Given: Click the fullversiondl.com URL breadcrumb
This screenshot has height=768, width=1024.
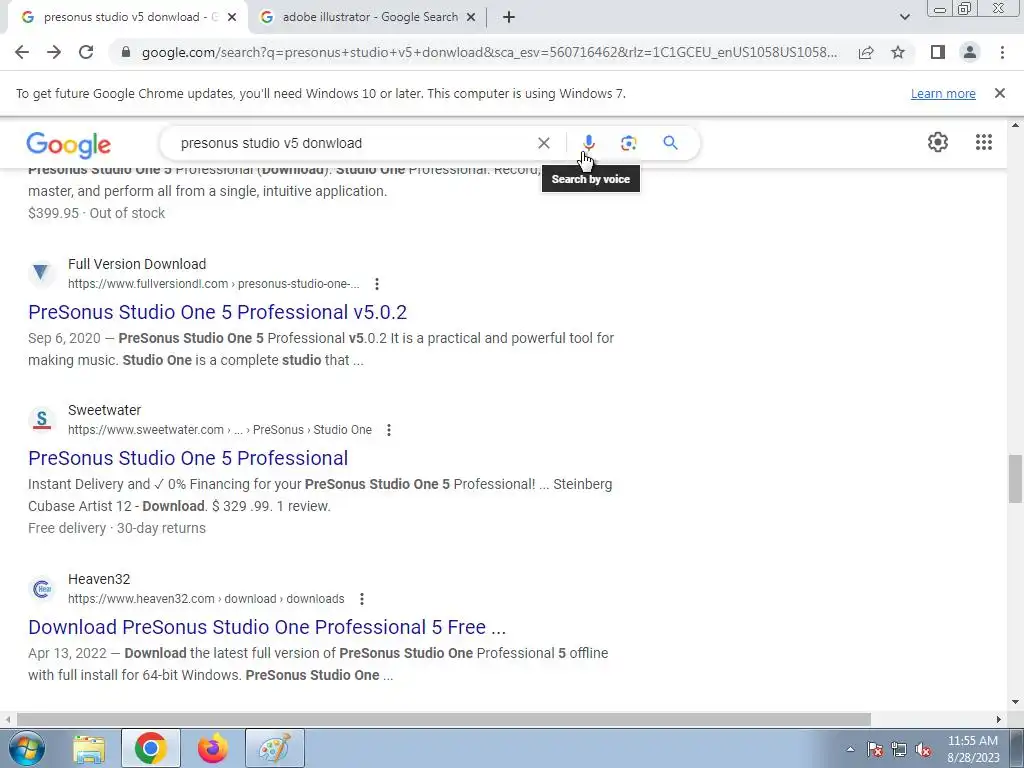Looking at the screenshot, I should point(214,284).
